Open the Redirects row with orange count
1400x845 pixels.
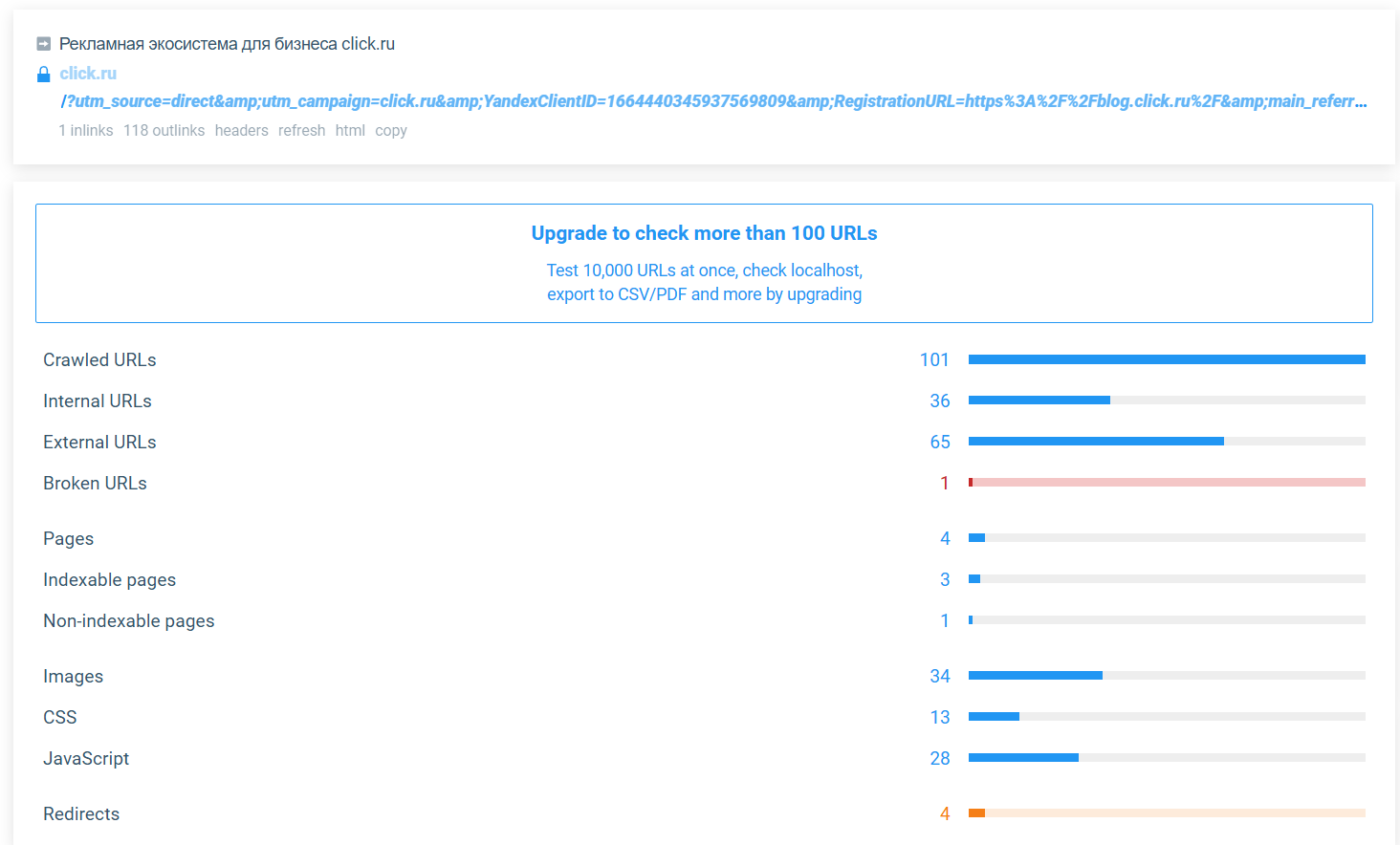pos(81,814)
